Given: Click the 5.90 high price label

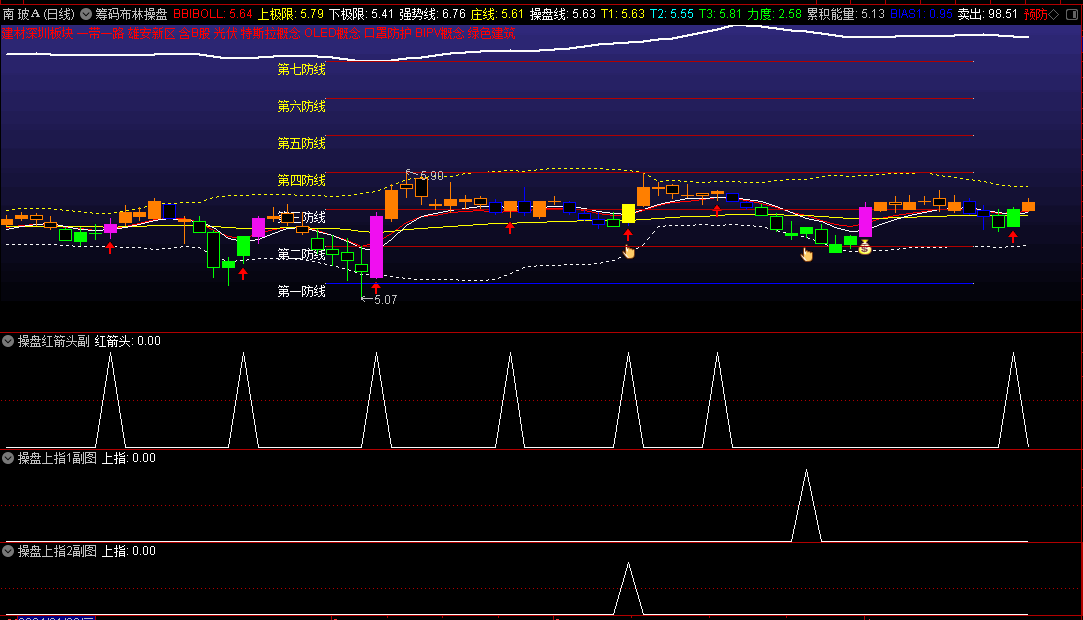Looking at the screenshot, I should [x=430, y=175].
